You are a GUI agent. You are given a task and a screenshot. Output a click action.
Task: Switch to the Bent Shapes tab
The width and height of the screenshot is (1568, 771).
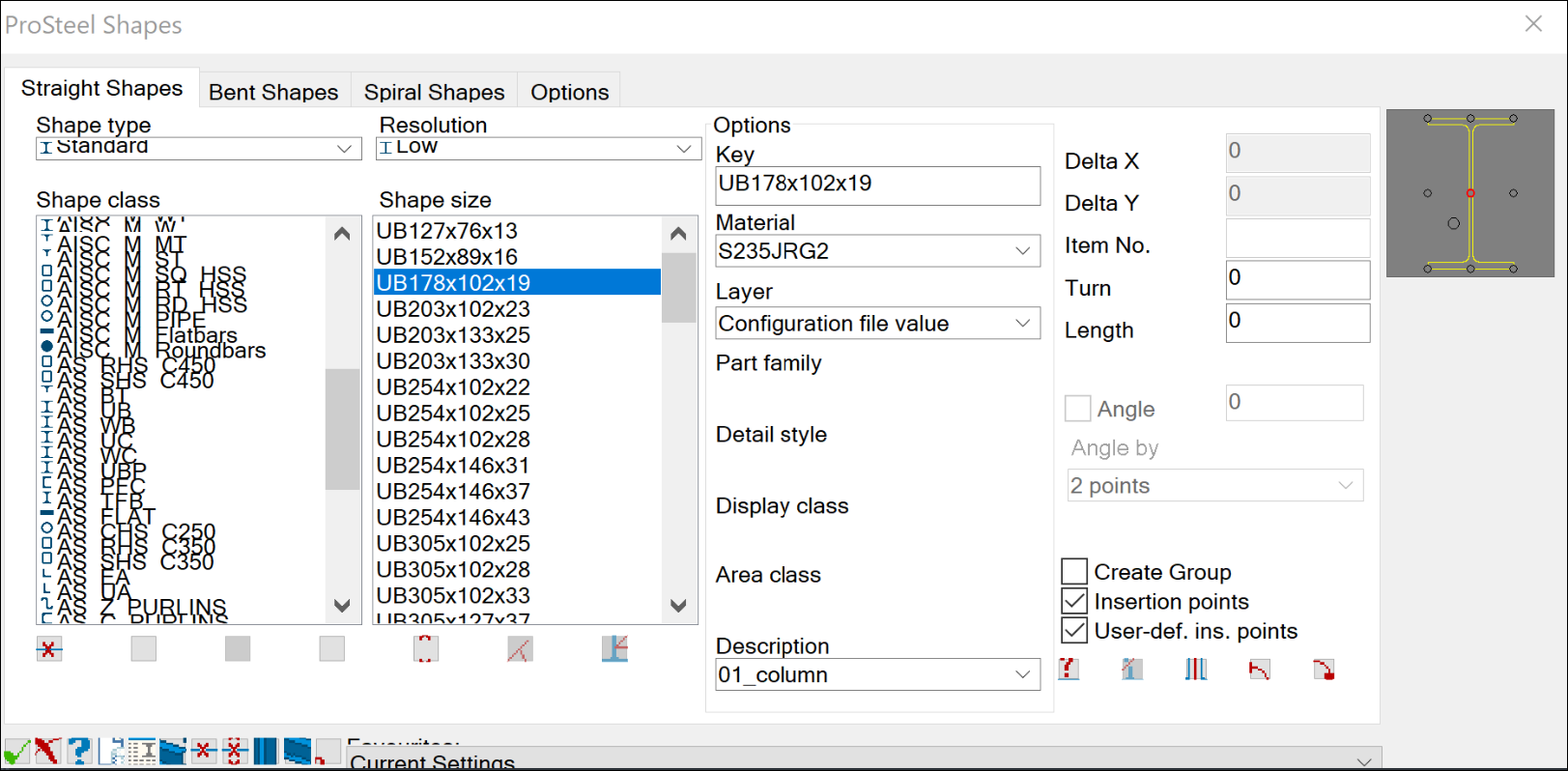click(x=273, y=92)
